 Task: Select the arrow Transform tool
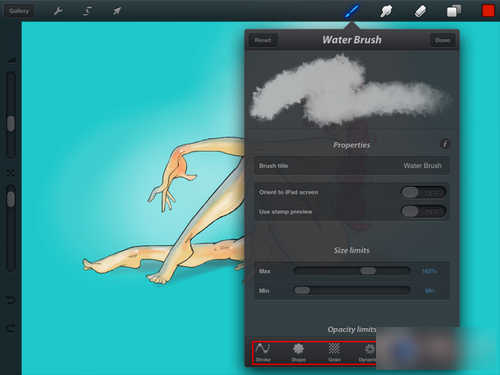pos(116,11)
